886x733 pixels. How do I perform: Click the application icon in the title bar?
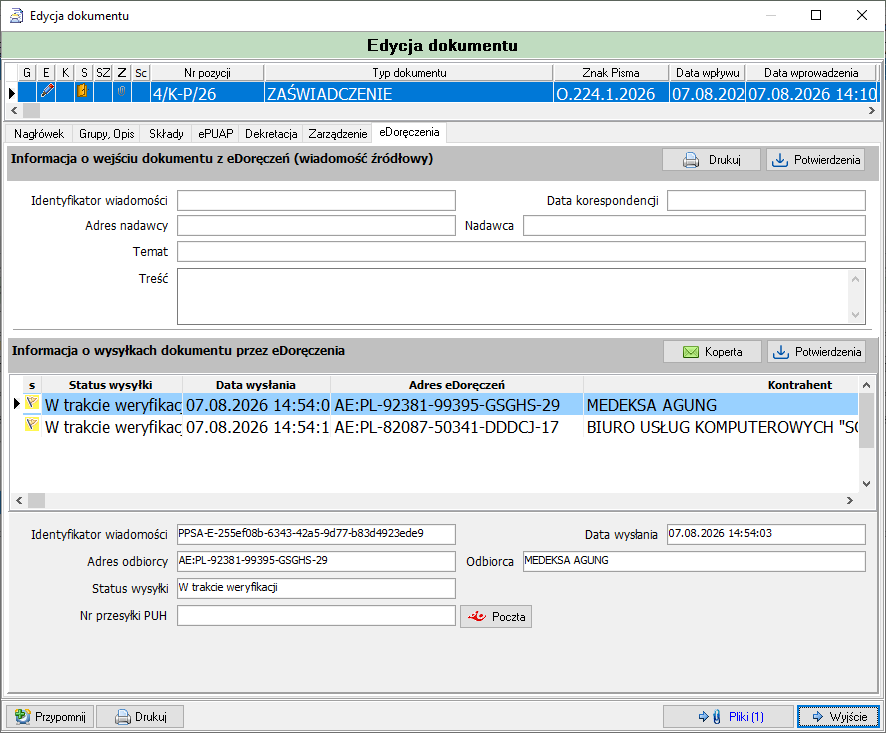pyautogui.click(x=16, y=15)
